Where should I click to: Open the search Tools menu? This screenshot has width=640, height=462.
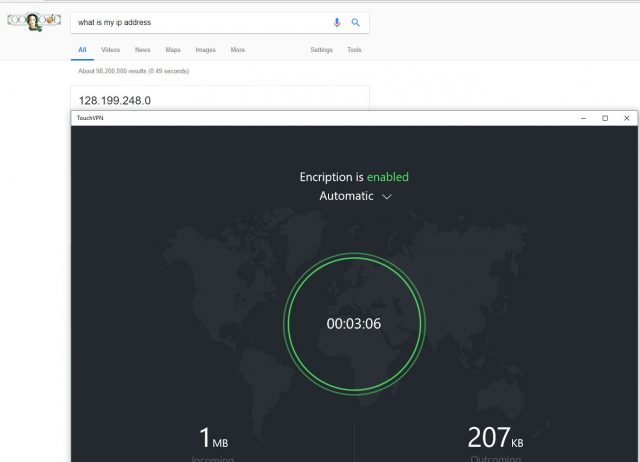coord(354,50)
